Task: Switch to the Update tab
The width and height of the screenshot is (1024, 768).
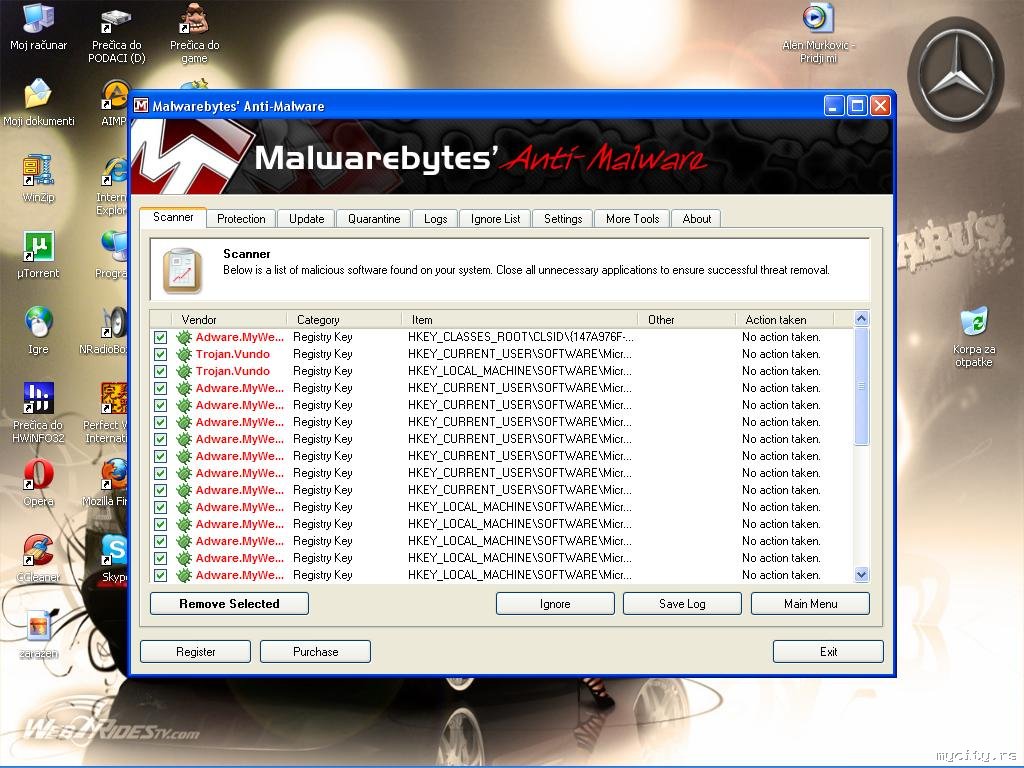Action: pyautogui.click(x=306, y=219)
